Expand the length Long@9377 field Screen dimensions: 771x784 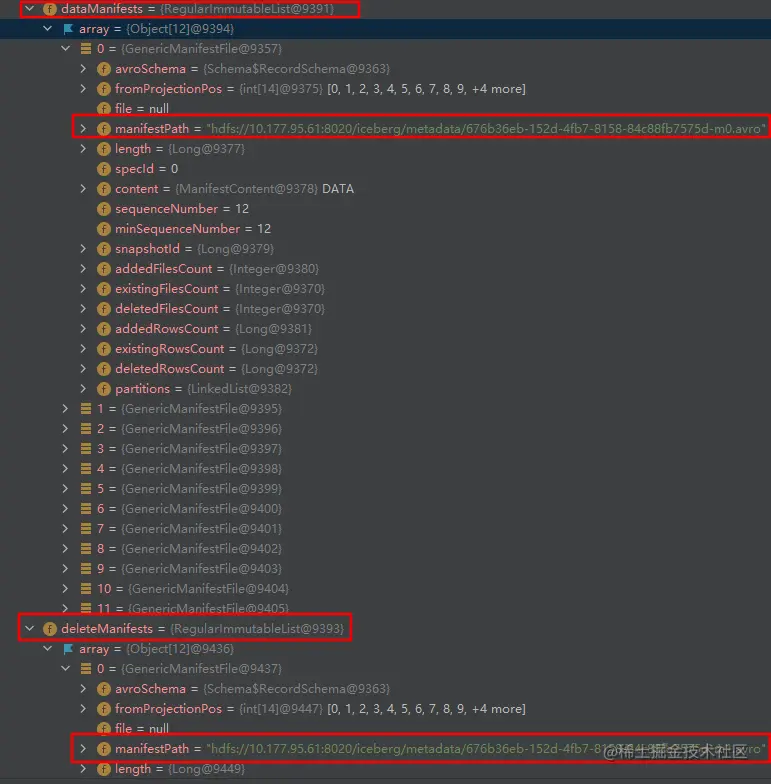(x=83, y=148)
